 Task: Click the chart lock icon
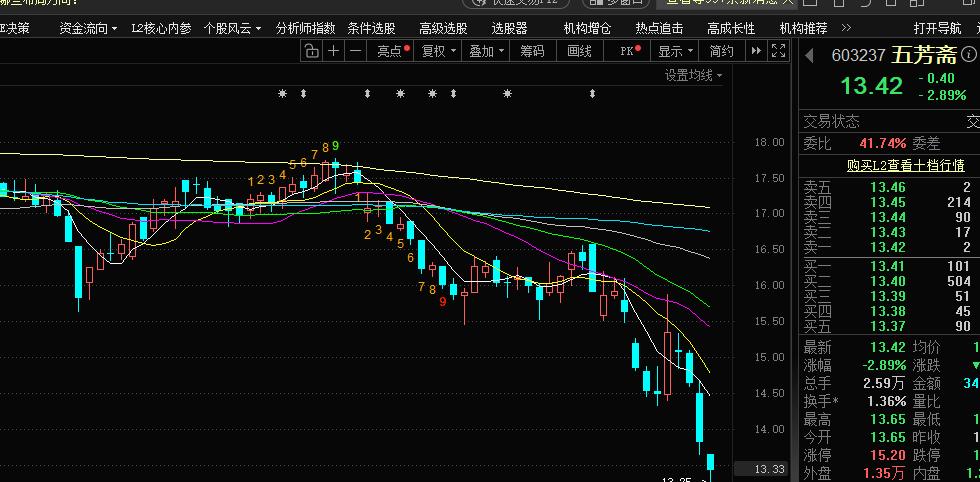311,51
